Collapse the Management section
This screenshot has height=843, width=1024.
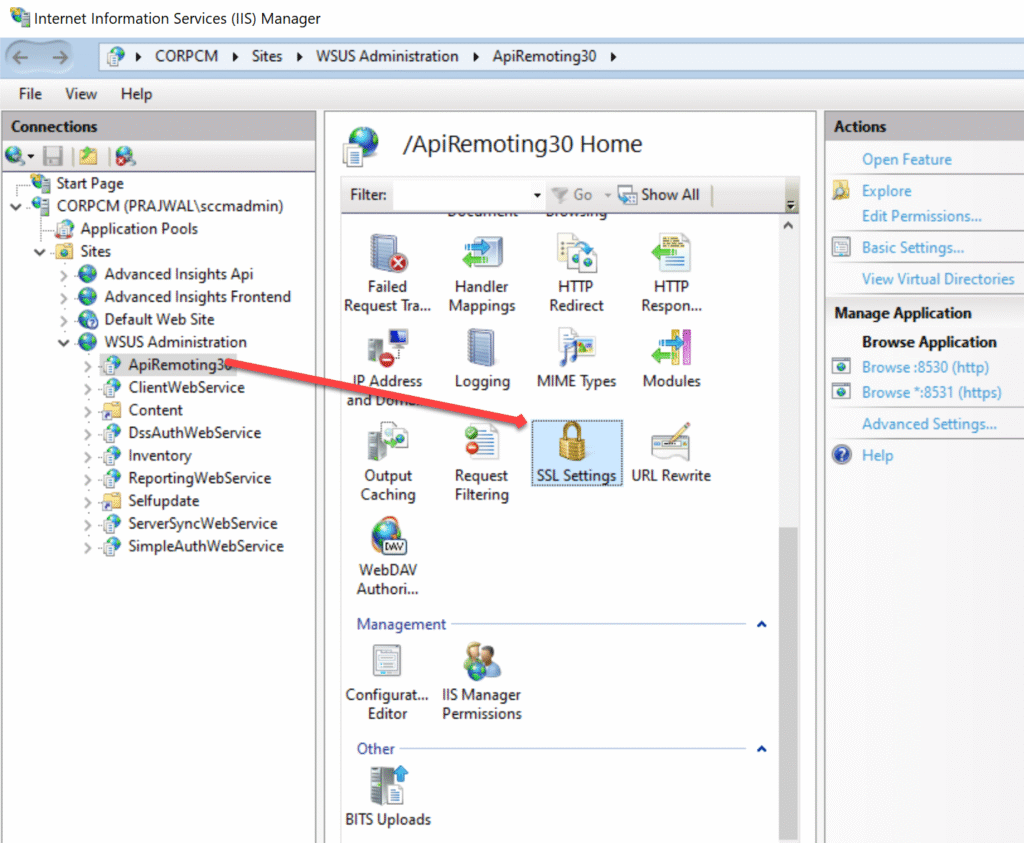761,624
